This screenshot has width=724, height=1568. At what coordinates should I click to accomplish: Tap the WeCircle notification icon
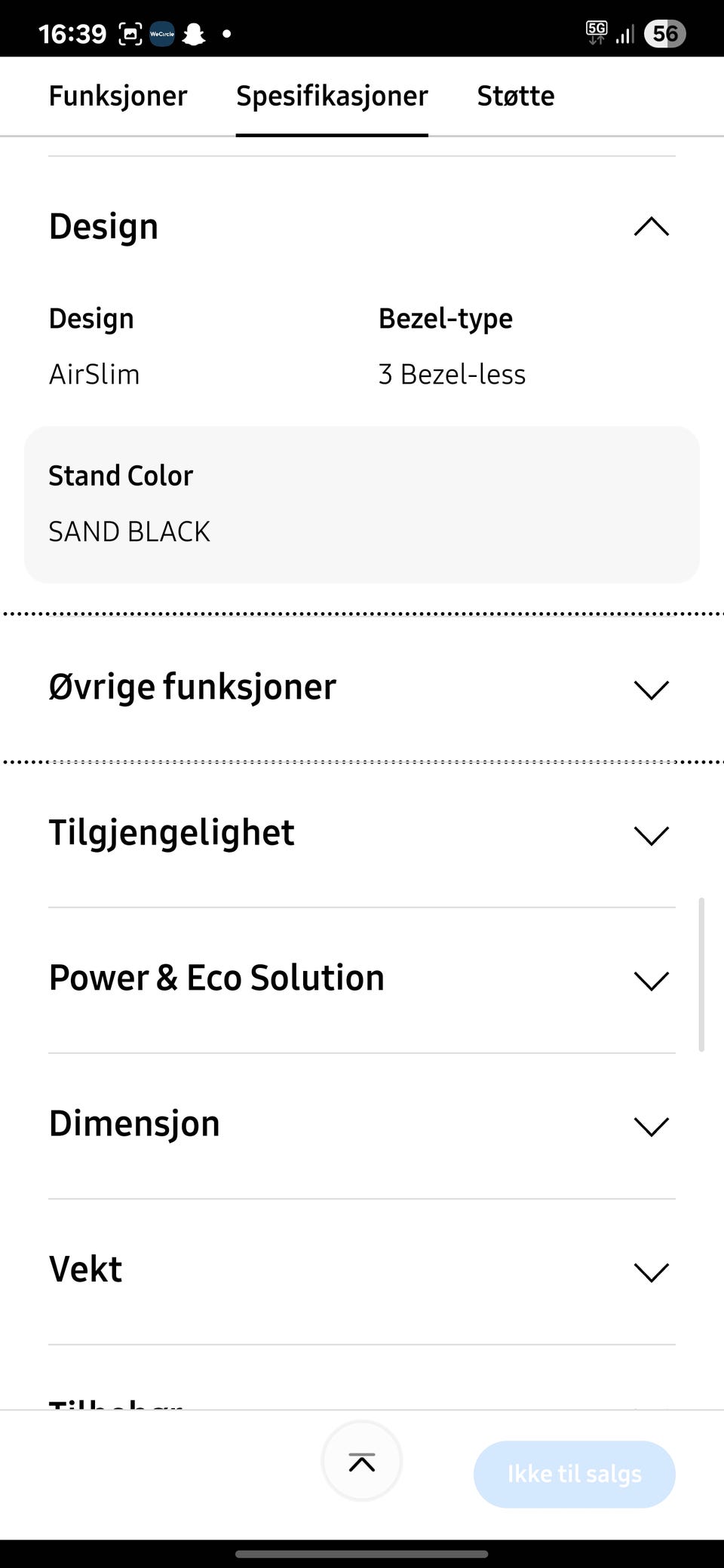point(162,34)
